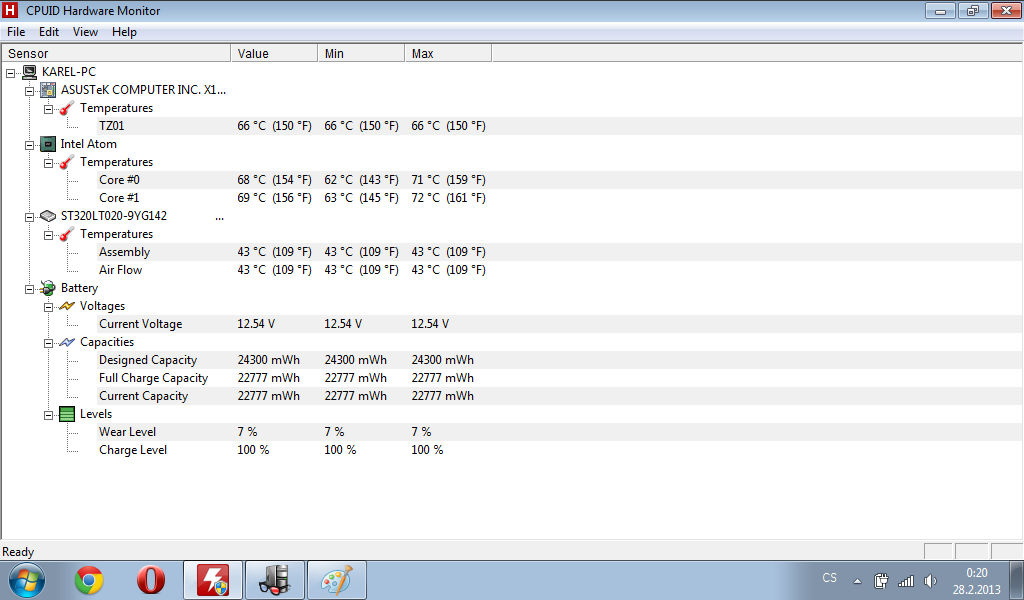This screenshot has height=600, width=1024.
Task: Select the Wear Level row
Action: 560,432
